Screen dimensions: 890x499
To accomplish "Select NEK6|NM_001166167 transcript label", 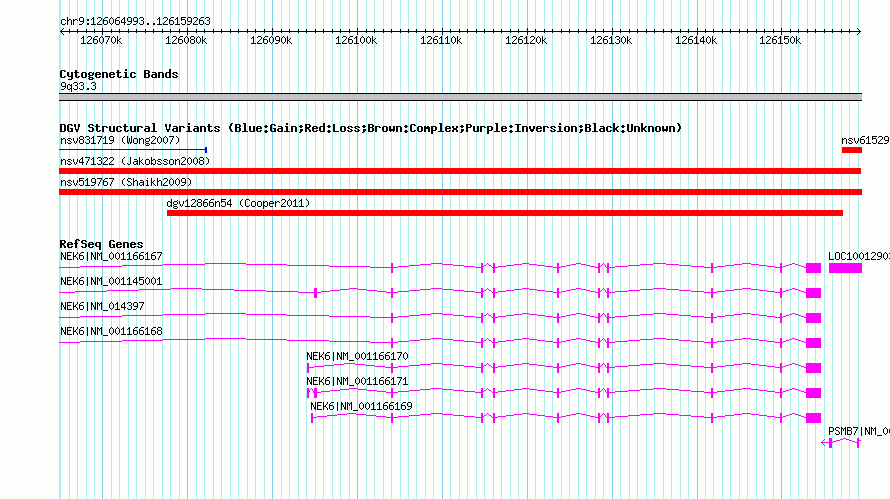I will pyautogui.click(x=111, y=256).
